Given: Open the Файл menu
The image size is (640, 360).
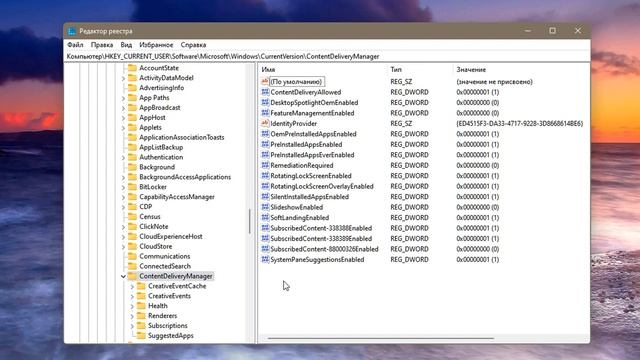Looking at the screenshot, I should (x=75, y=45).
